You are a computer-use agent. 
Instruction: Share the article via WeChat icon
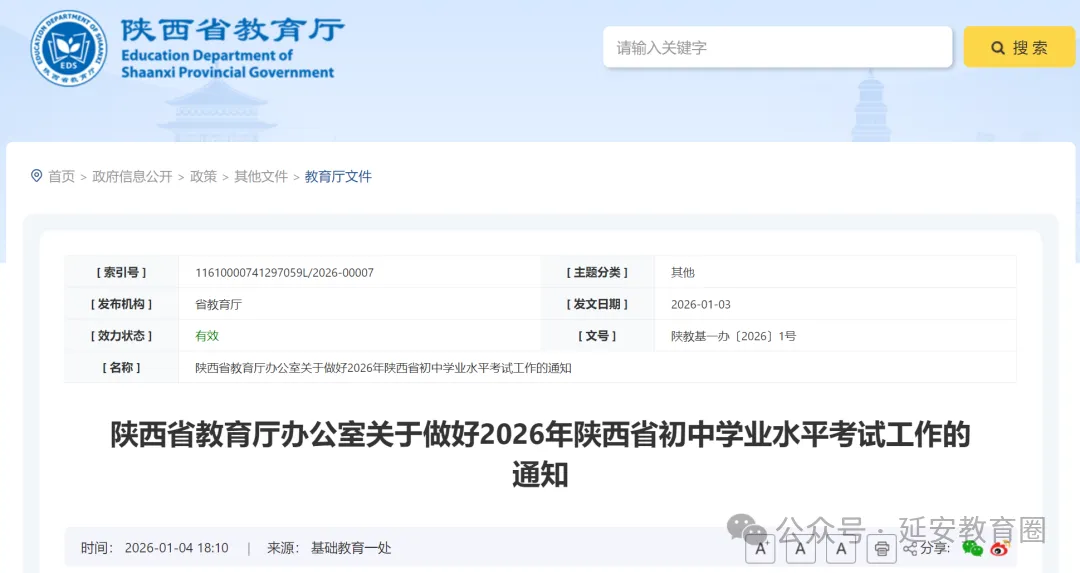click(x=973, y=548)
